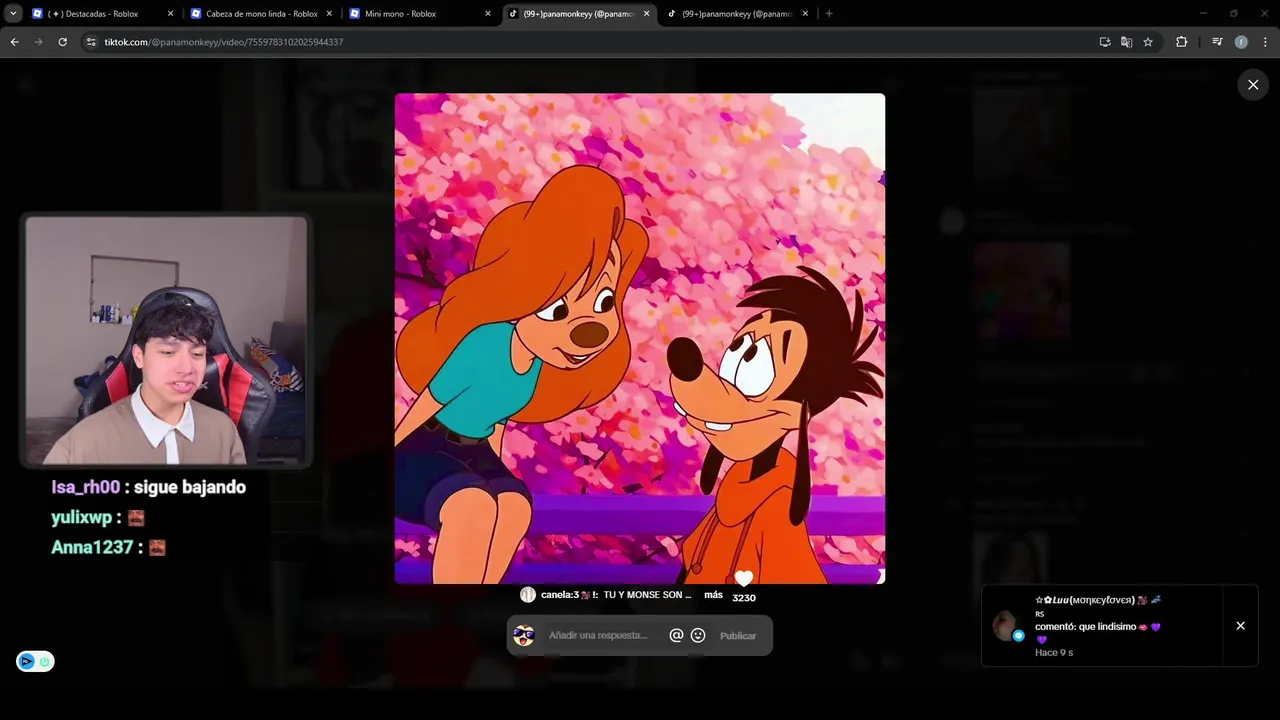1280x720 pixels.
Task: Dismiss the comment notification popup
Action: coord(1240,626)
